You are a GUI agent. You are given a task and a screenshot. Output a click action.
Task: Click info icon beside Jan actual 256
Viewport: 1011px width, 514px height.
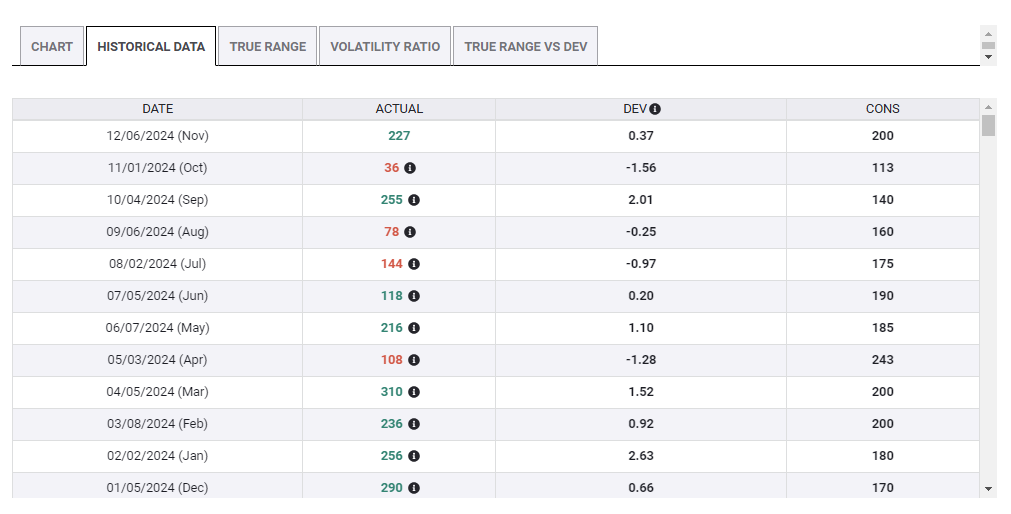tap(414, 456)
